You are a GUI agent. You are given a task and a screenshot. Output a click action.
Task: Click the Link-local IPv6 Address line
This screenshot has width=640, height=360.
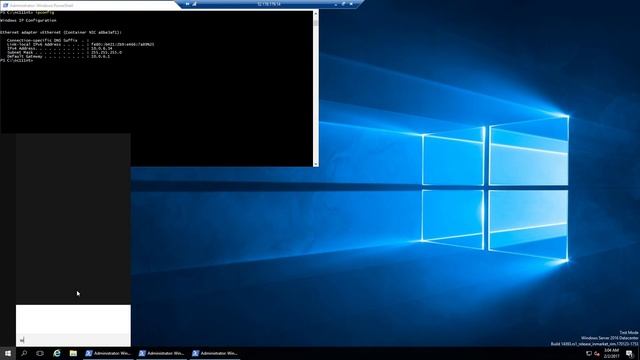coord(80,44)
